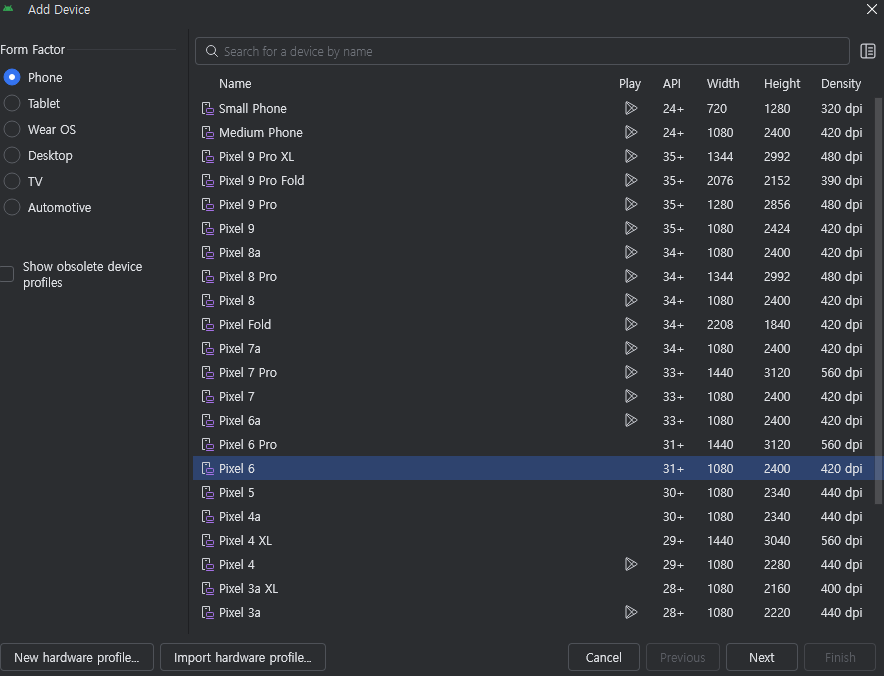Select the Tablet form factor

coord(12,103)
